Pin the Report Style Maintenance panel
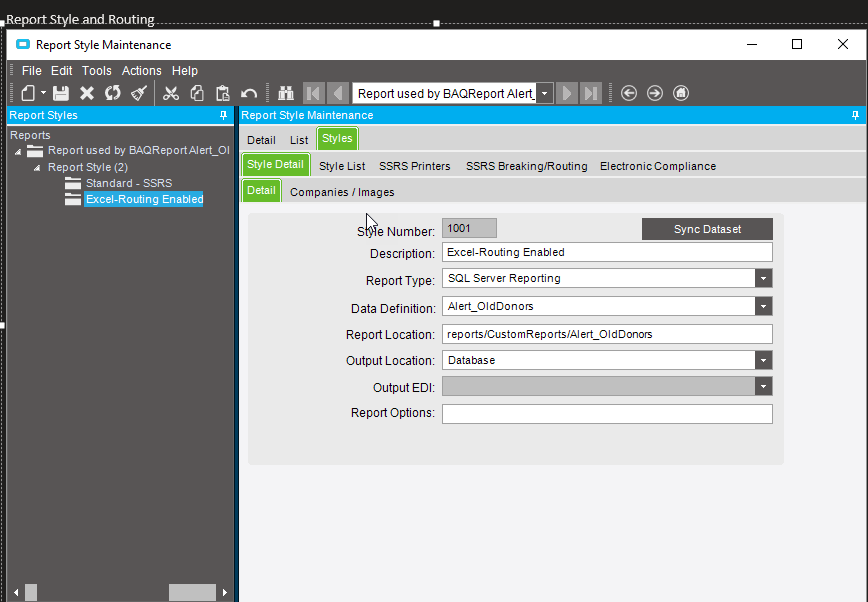The image size is (868, 602). click(855, 115)
